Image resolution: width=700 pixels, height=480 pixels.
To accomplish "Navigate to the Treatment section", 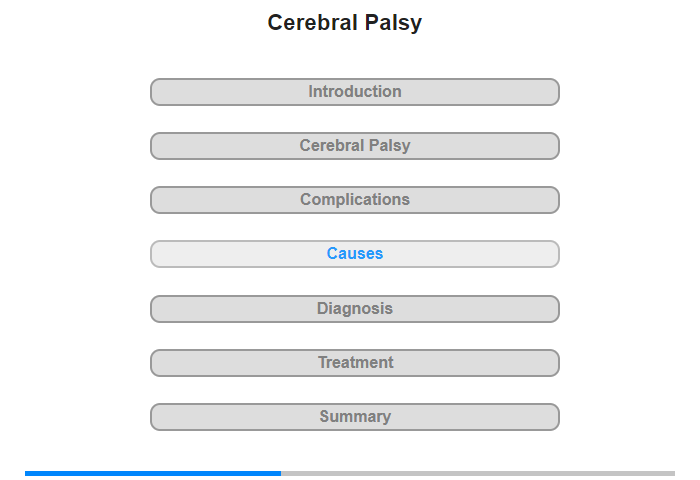I will 355,363.
